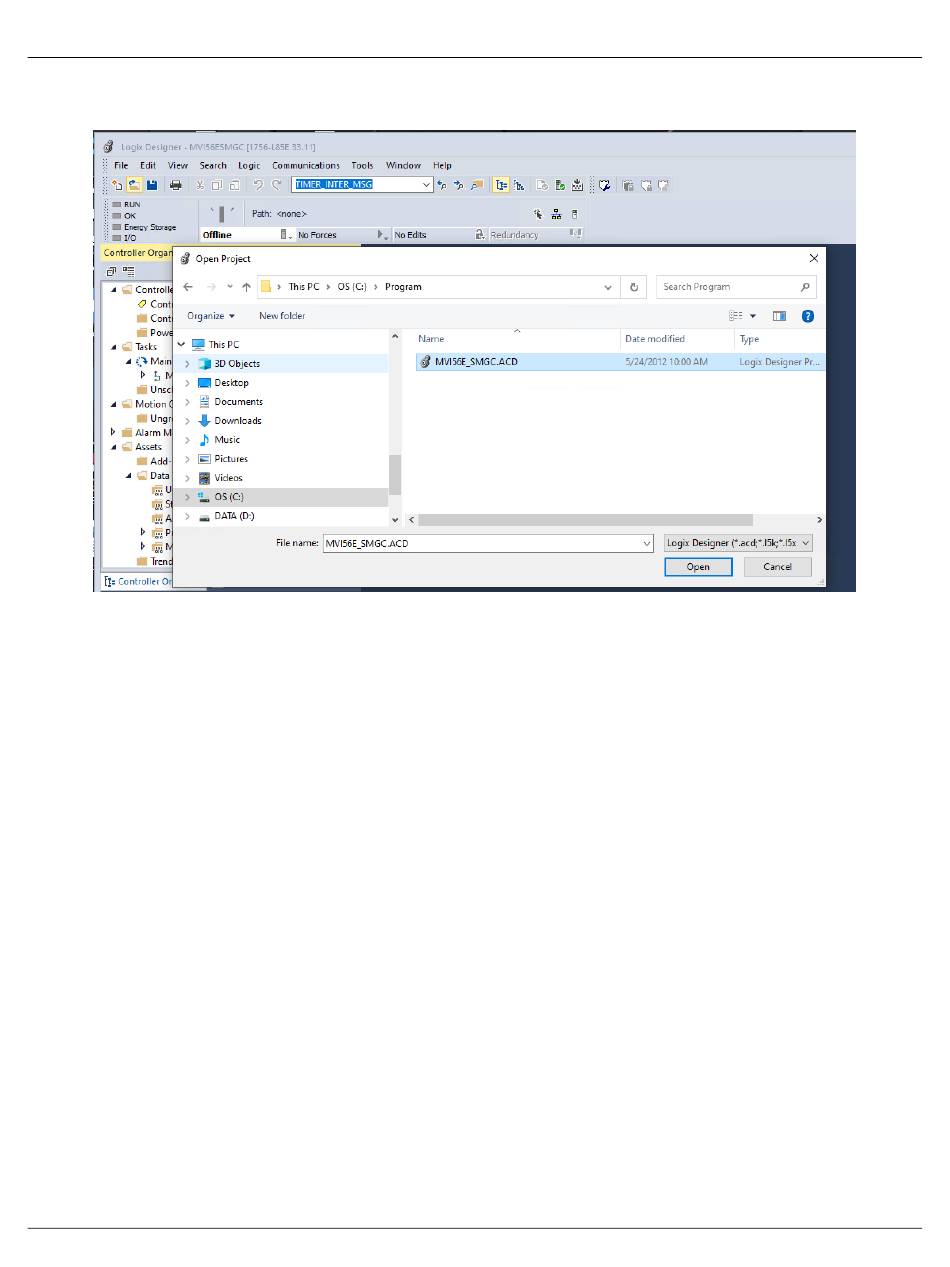Expand the OS (C:) drive node
950x1267 pixels.
point(186,497)
